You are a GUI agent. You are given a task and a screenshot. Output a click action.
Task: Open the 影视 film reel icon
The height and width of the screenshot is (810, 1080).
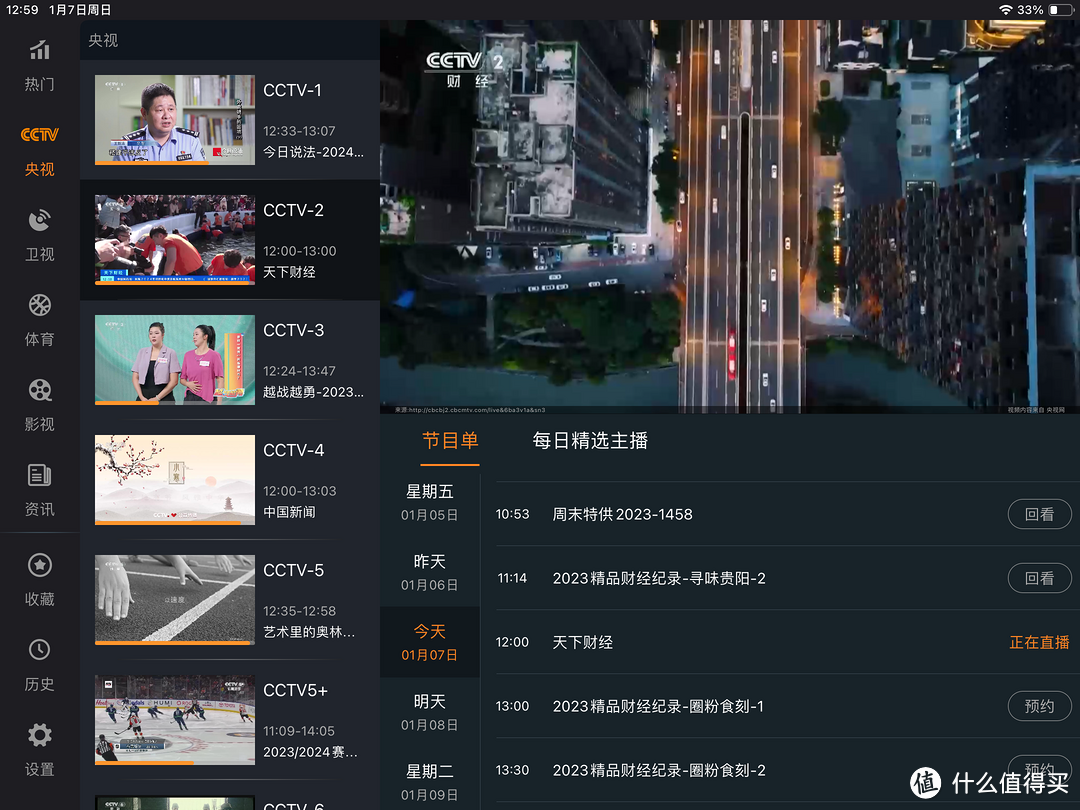(39, 391)
